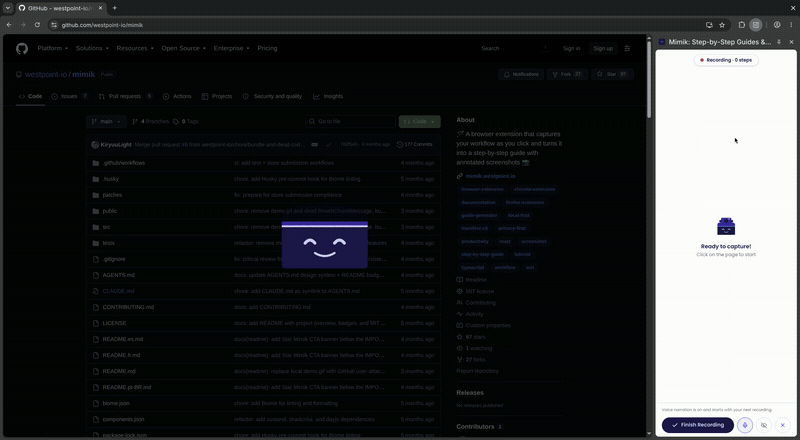The height and width of the screenshot is (440, 800).
Task: Star the mimik repository
Action: click(x=612, y=75)
